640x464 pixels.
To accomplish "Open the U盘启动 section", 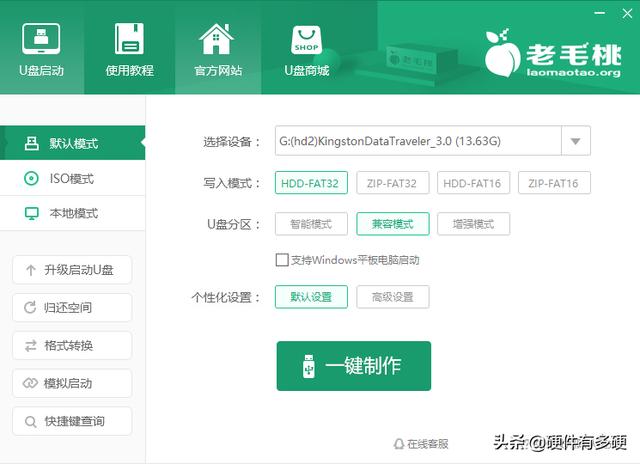I will click(41, 49).
